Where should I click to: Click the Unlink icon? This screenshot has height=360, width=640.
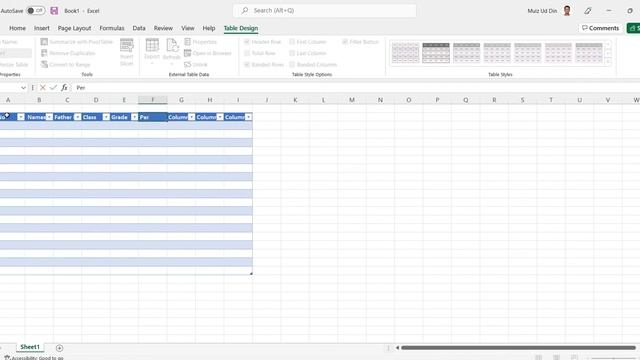188,64
